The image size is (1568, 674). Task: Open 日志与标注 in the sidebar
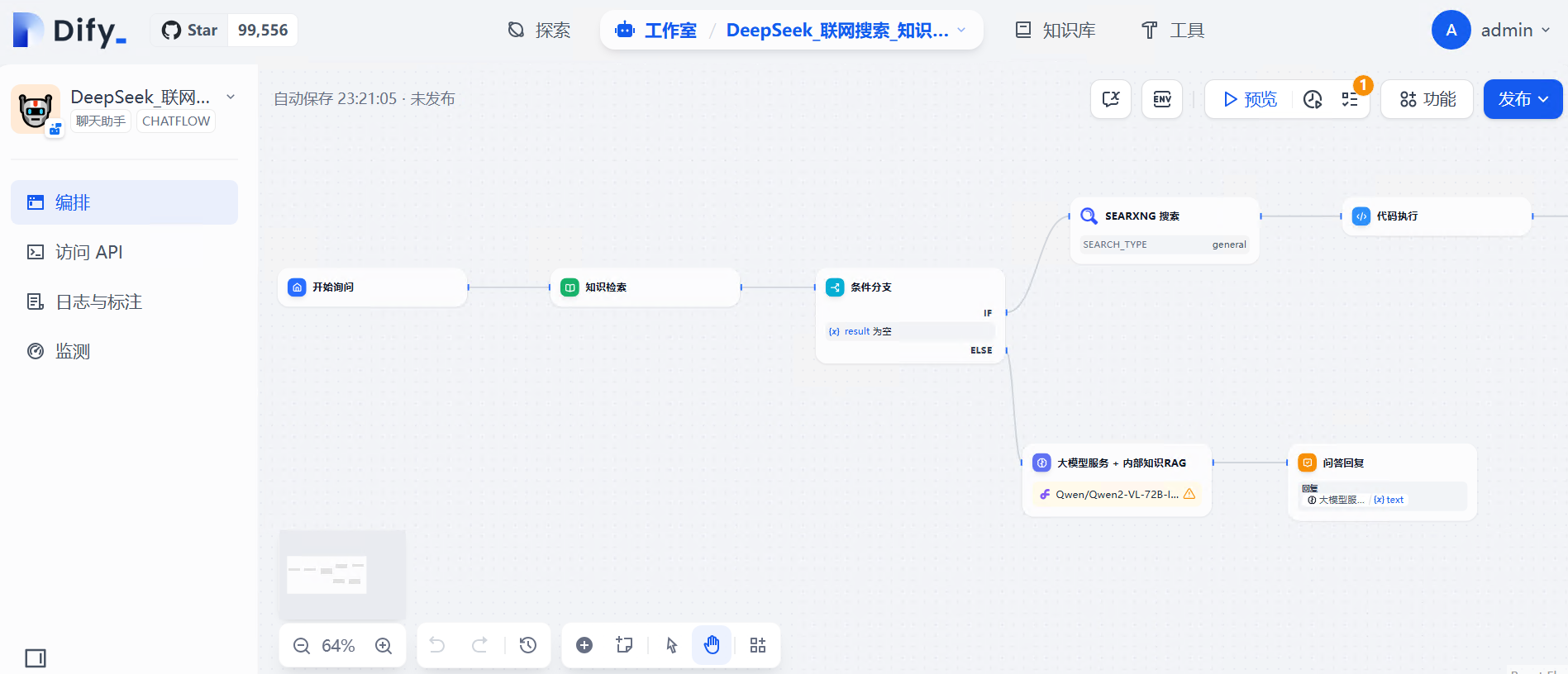click(124, 301)
